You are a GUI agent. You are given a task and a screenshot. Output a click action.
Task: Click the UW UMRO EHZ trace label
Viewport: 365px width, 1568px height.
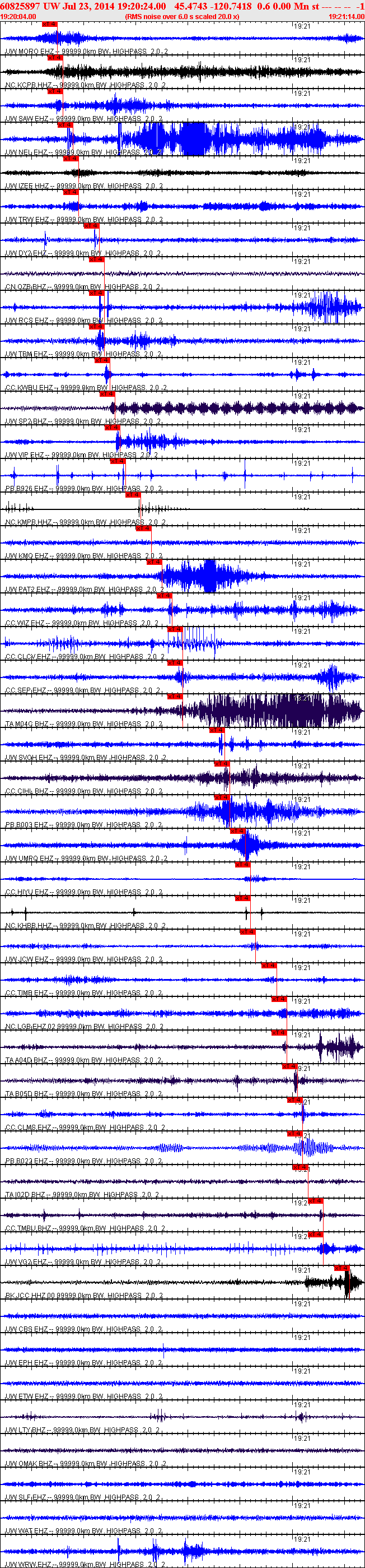86,857
